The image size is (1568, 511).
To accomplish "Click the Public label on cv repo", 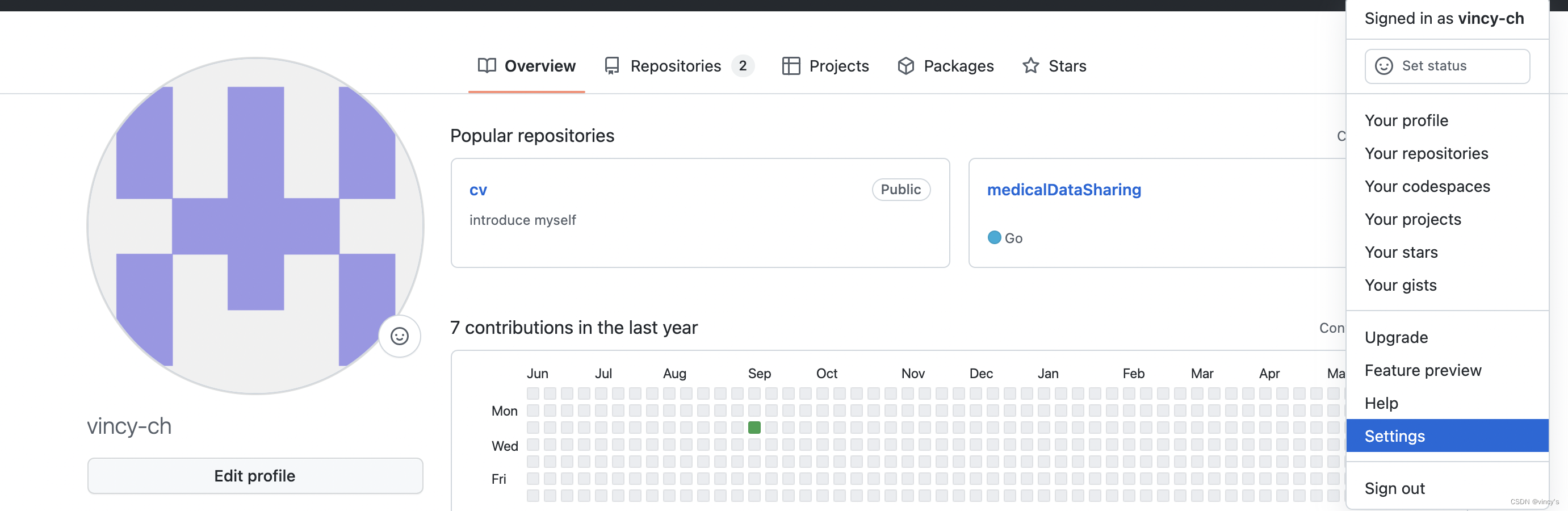I will click(901, 190).
